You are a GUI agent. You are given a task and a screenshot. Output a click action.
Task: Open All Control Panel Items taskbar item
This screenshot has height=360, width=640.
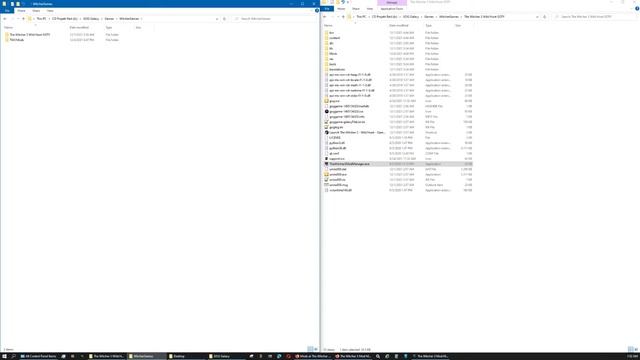(x=39, y=356)
